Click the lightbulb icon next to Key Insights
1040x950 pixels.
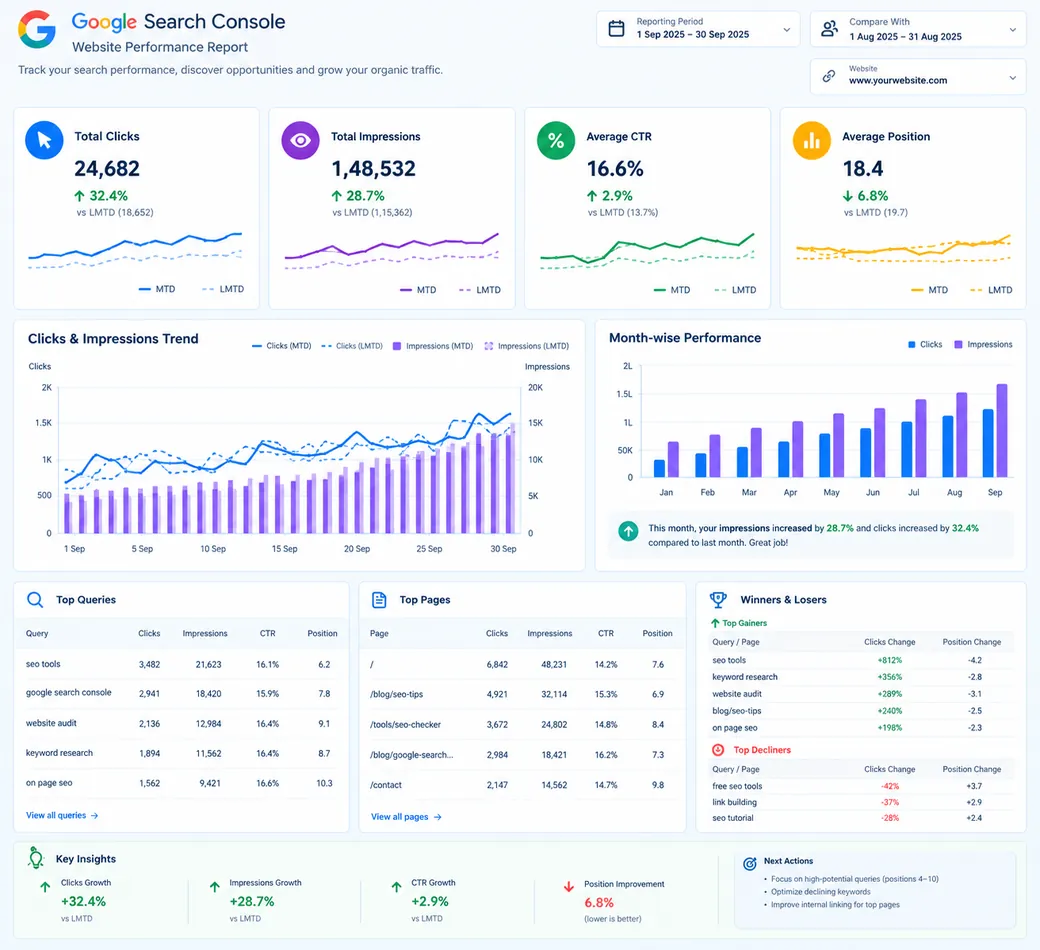[x=36, y=858]
